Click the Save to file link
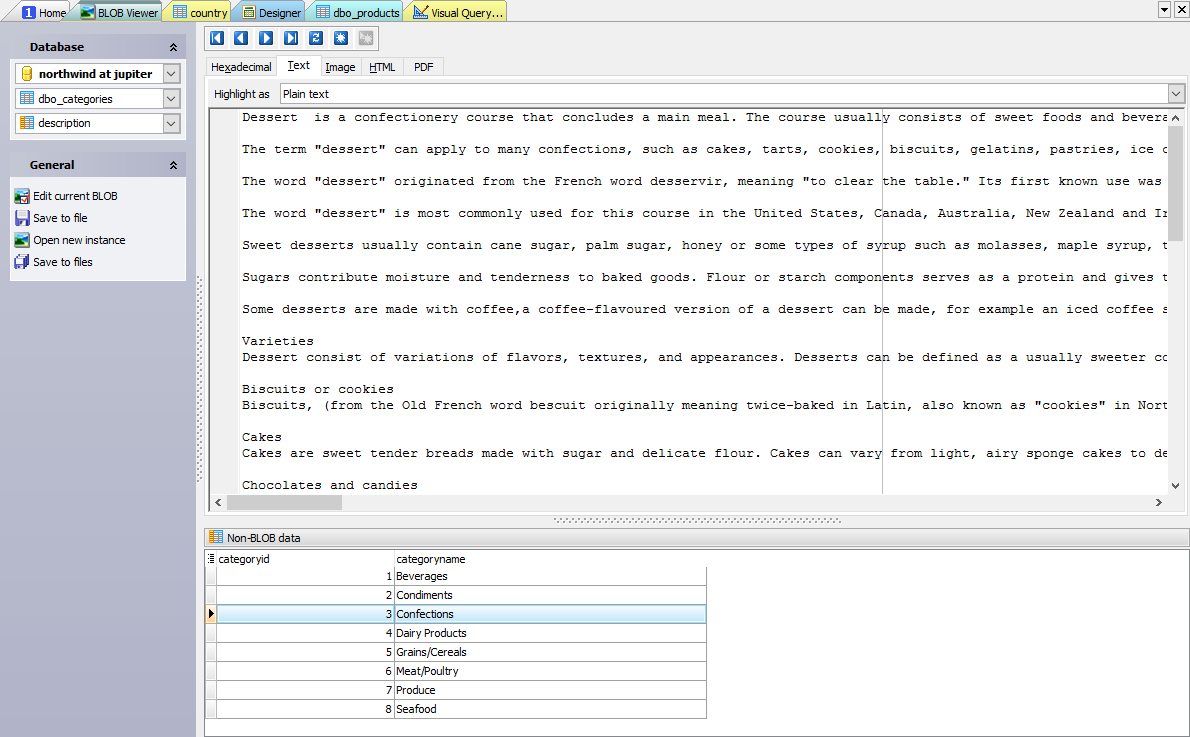Viewport: 1190px width, 737px height. (60, 218)
